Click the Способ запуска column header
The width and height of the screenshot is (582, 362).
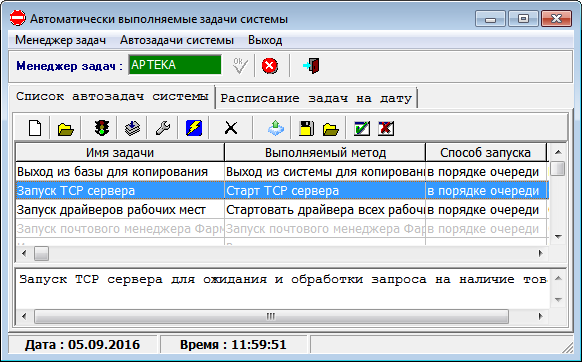click(485, 153)
